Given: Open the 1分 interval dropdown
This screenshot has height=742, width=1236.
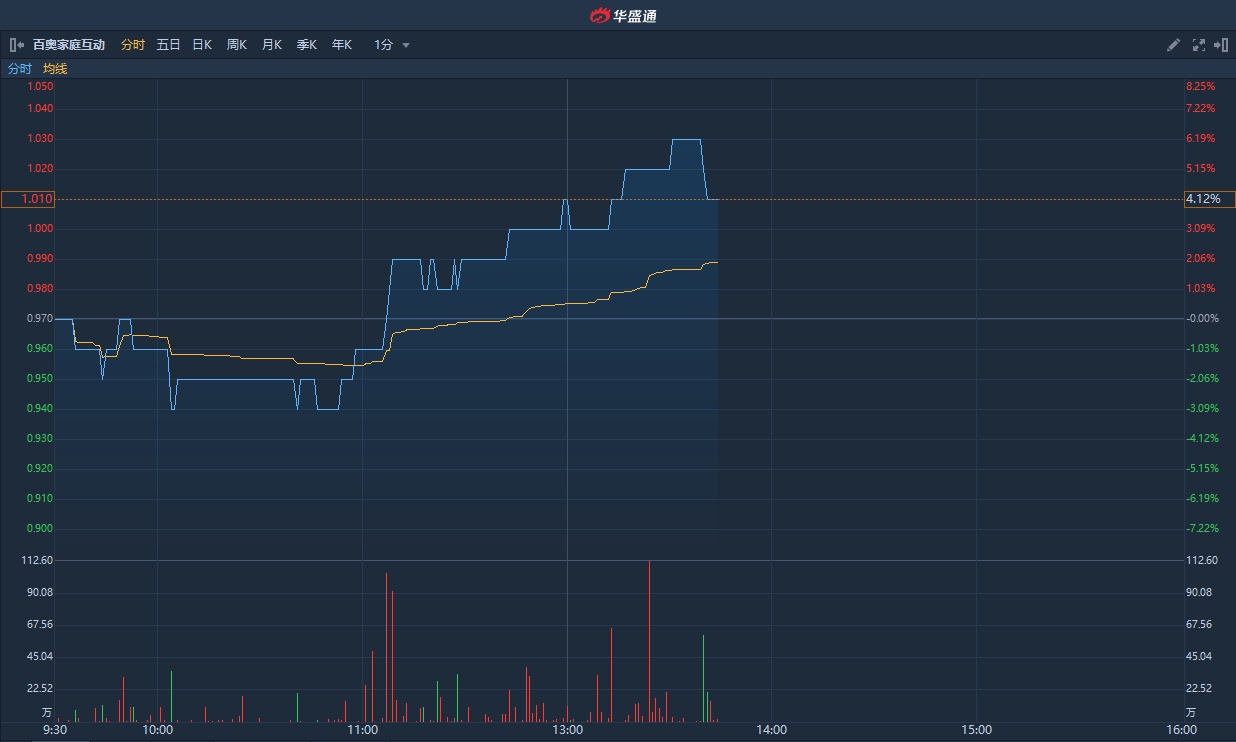Looking at the screenshot, I should point(392,45).
